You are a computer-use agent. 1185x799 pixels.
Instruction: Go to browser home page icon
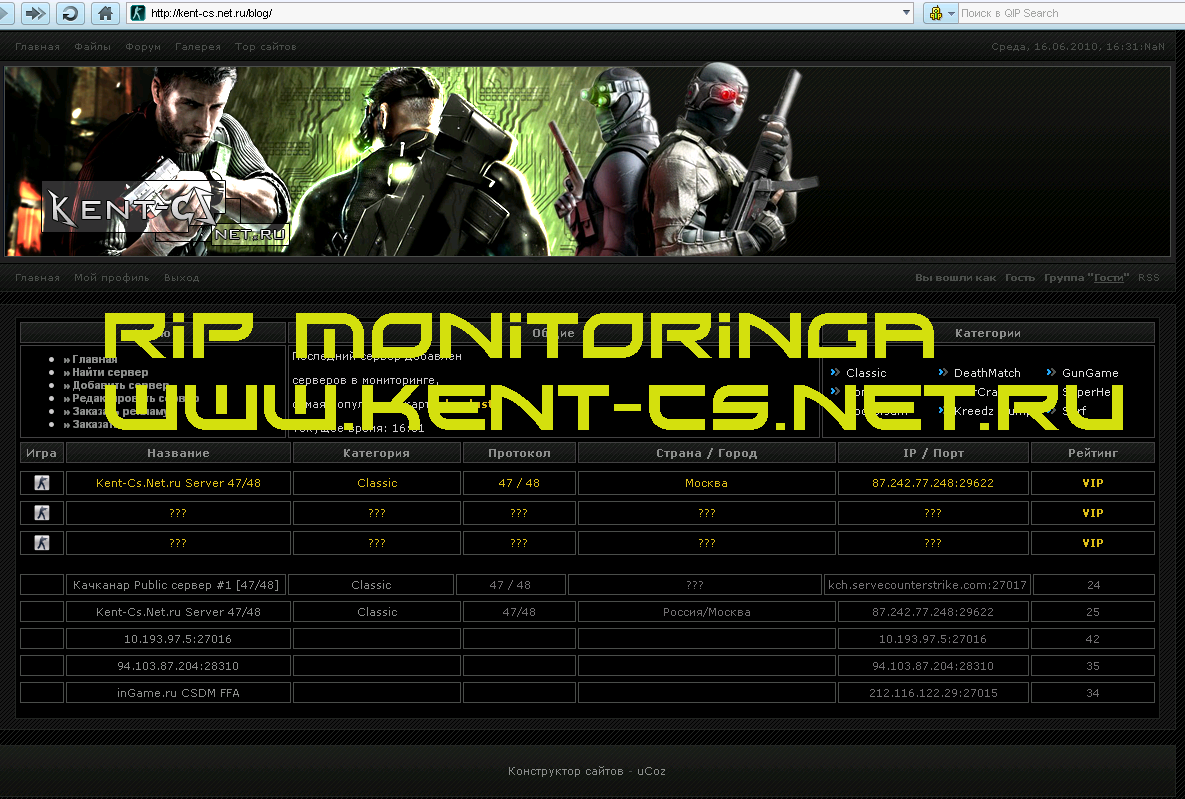click(x=105, y=13)
